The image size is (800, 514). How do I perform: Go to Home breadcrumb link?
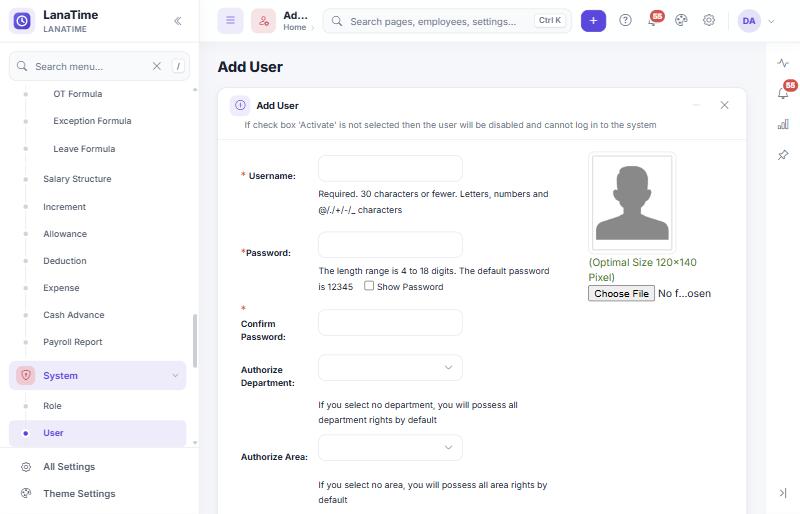click(295, 28)
